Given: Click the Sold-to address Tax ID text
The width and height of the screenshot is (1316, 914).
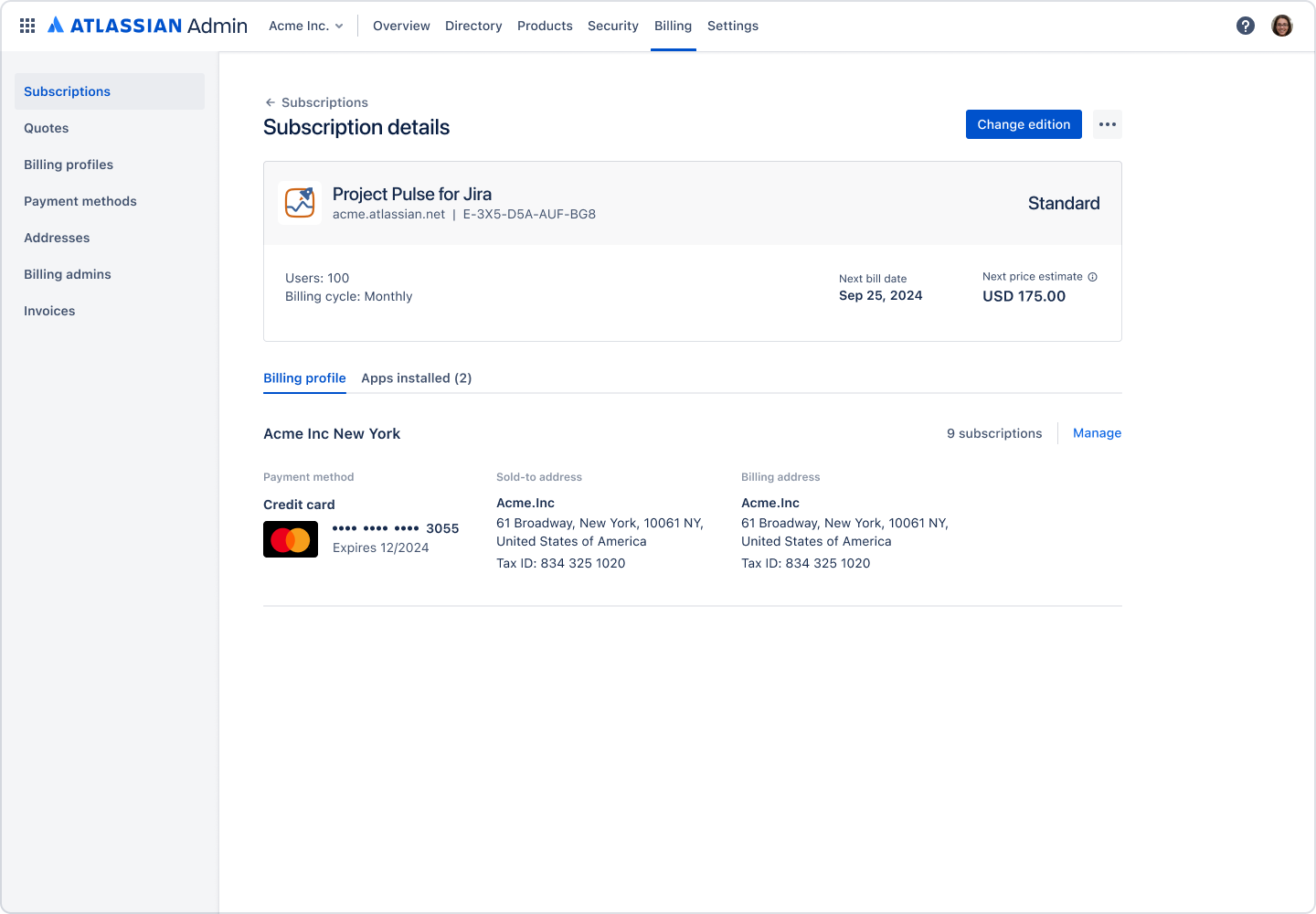Looking at the screenshot, I should [561, 563].
